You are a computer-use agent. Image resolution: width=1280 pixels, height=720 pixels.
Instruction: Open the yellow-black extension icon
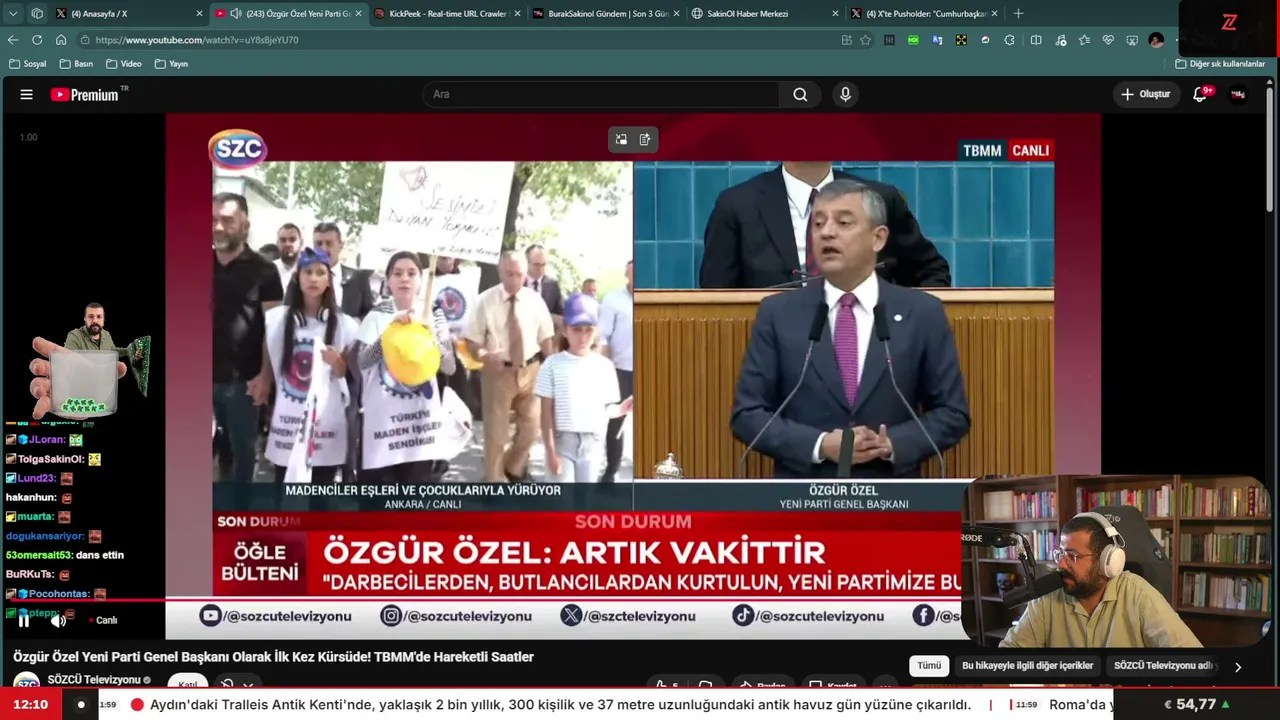[961, 40]
